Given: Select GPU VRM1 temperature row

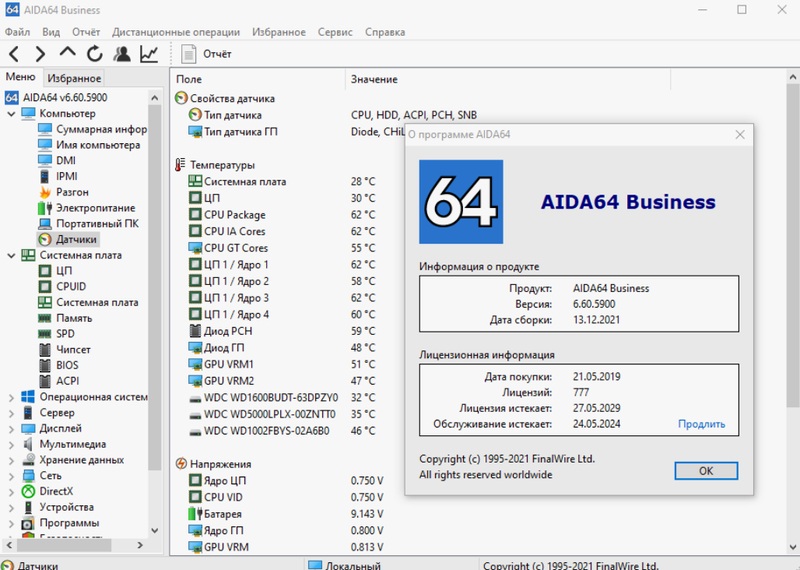Looking at the screenshot, I should click(x=282, y=364).
